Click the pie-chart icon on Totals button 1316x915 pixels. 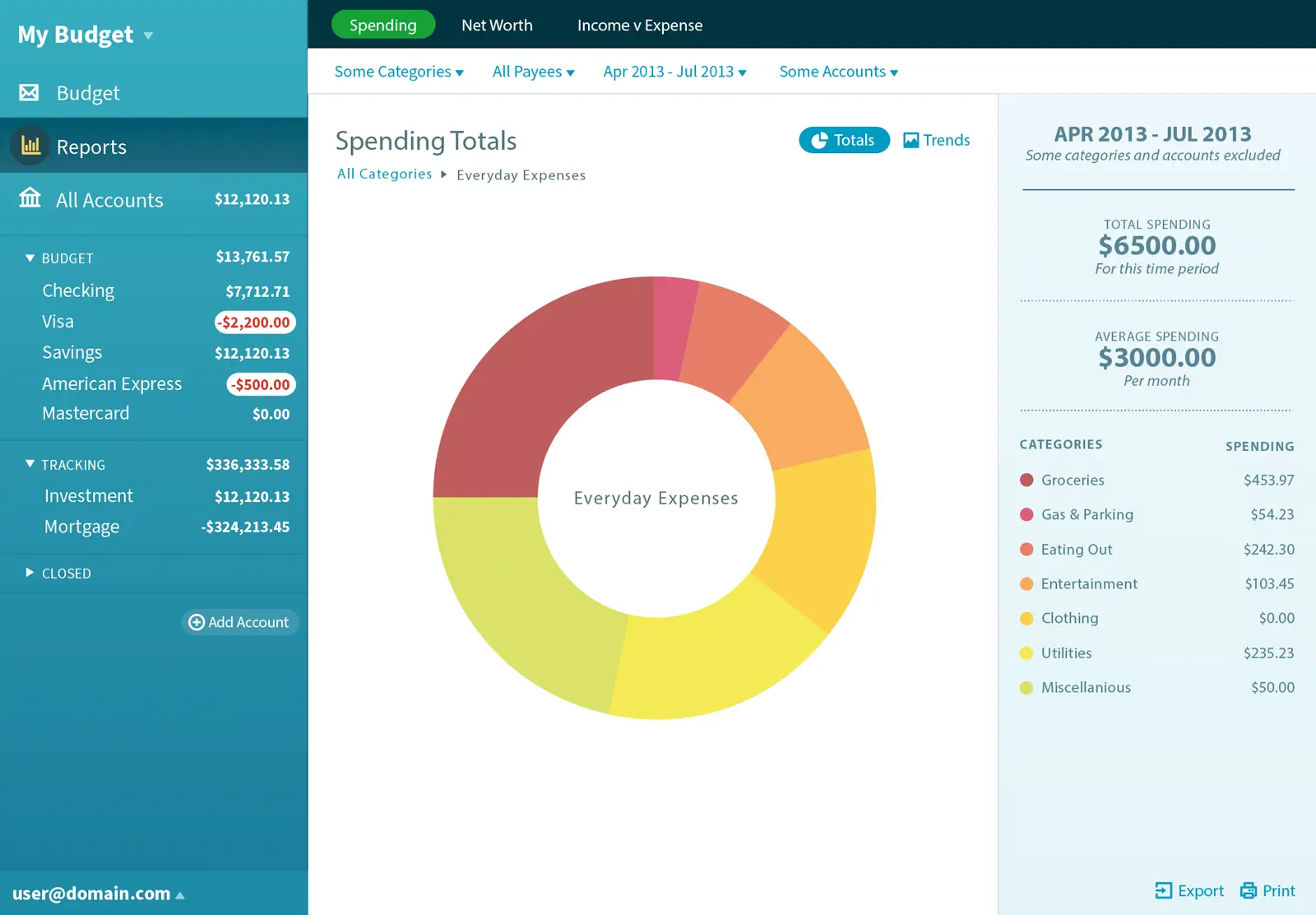pyautogui.click(x=820, y=140)
